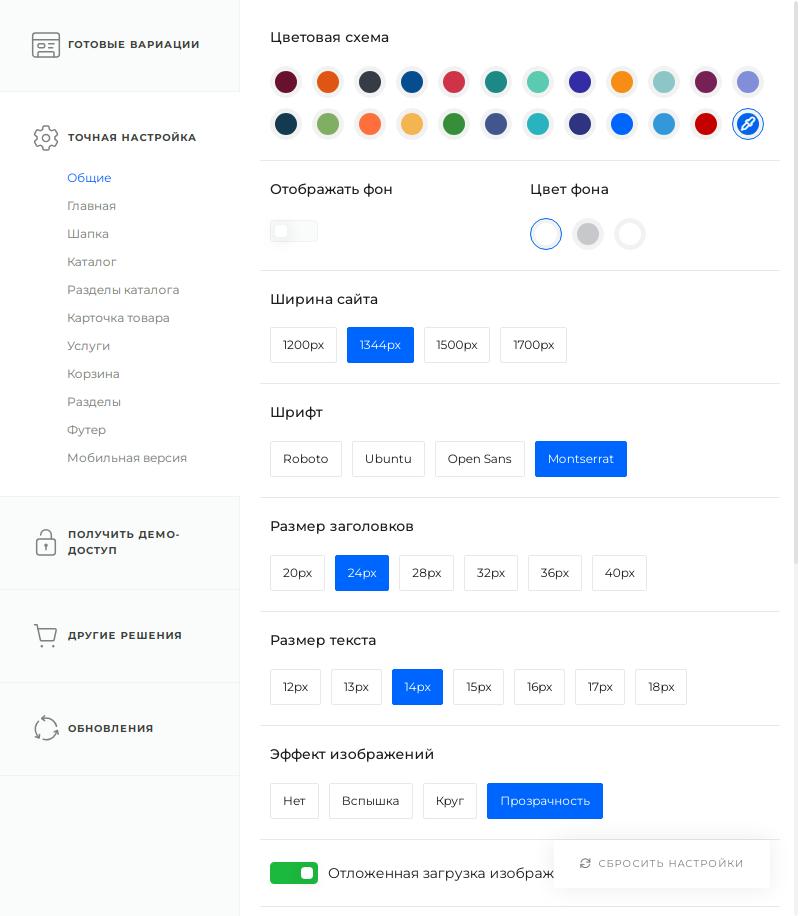Image resolution: width=800 pixels, height=916 pixels.
Task: Choose the Roboto font button
Action: coord(306,459)
